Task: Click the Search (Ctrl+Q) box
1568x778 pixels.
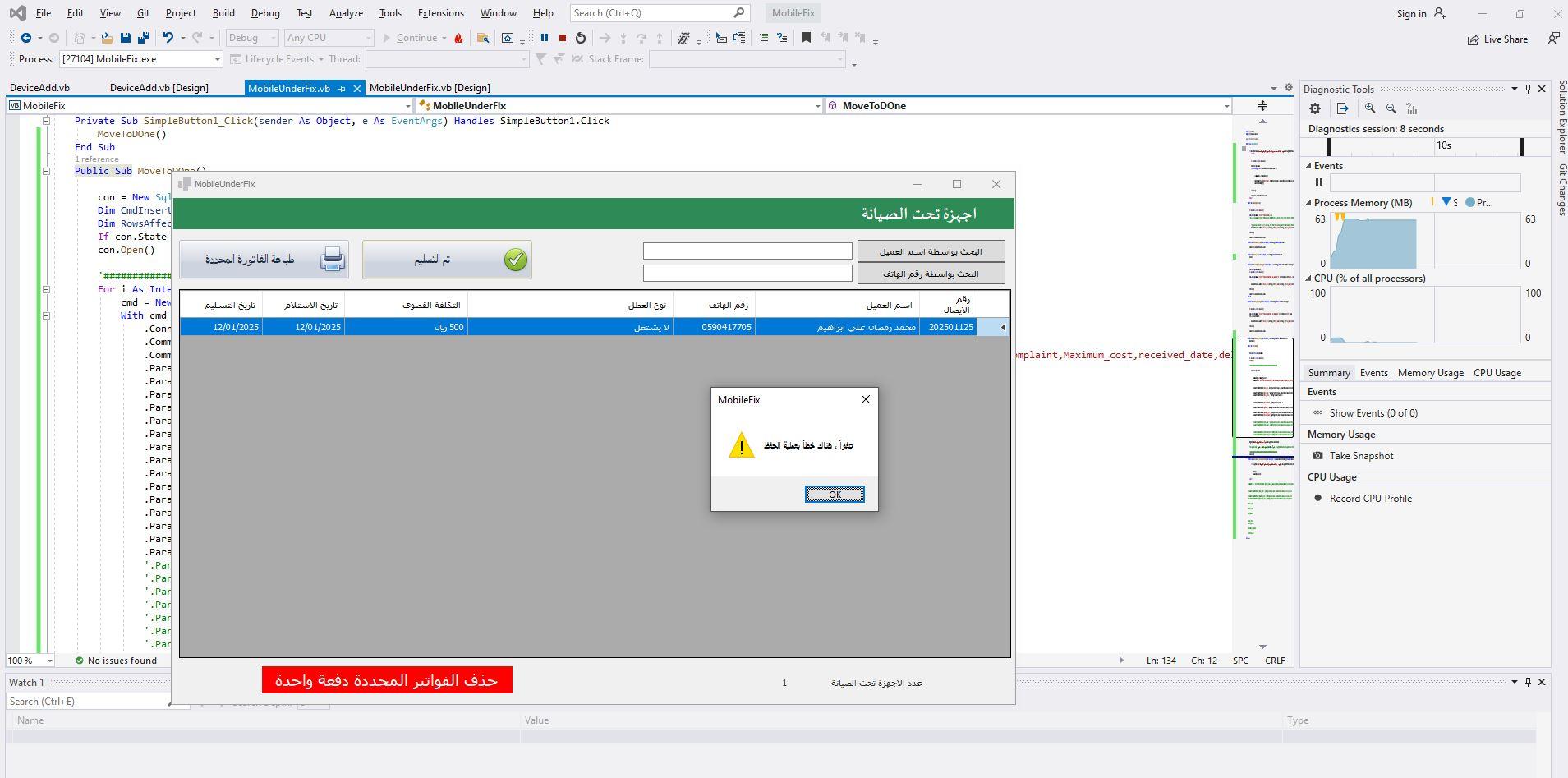Action: [651, 13]
